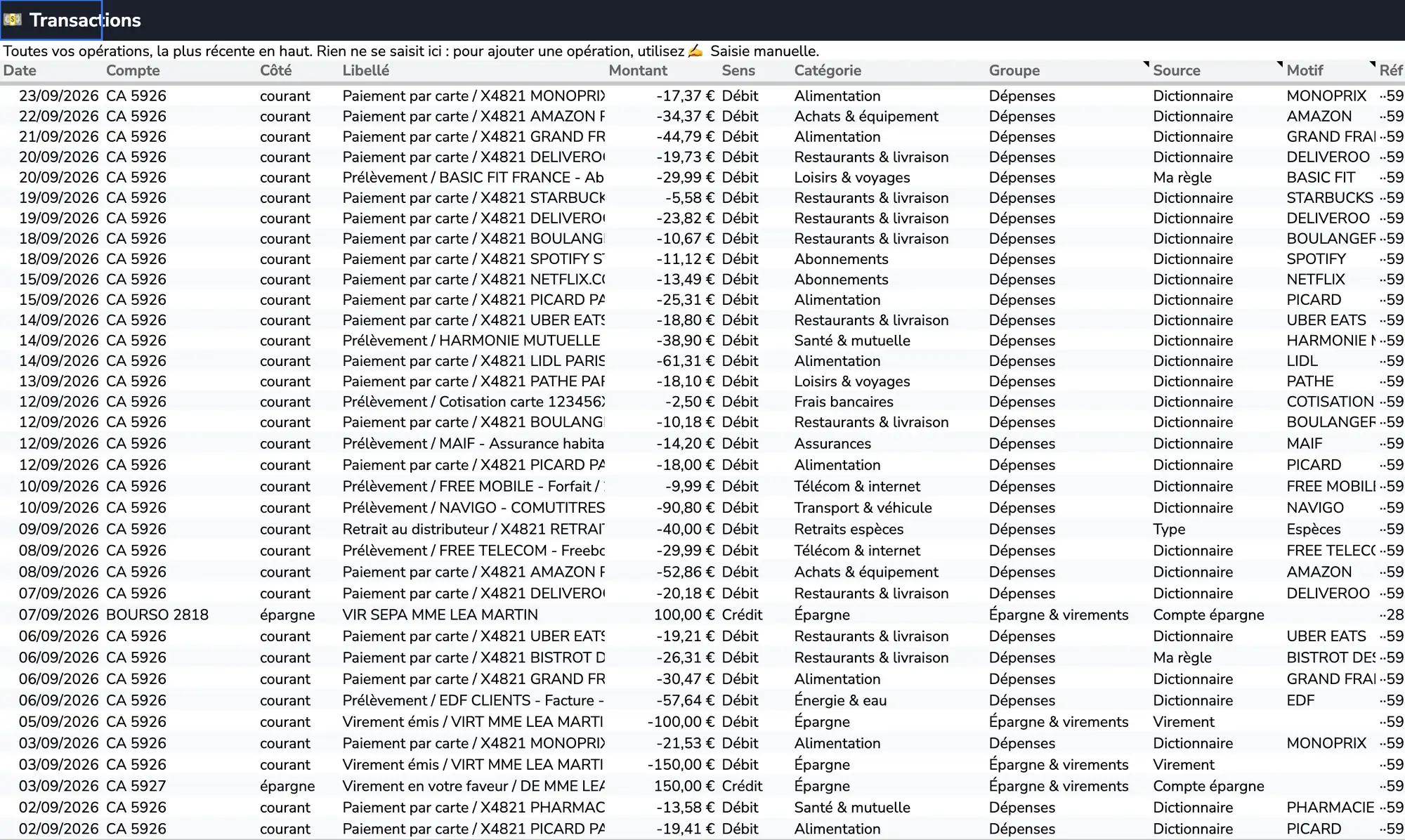Click the 100,00 € credit amount
The height and width of the screenshot is (840, 1405).
[684, 615]
